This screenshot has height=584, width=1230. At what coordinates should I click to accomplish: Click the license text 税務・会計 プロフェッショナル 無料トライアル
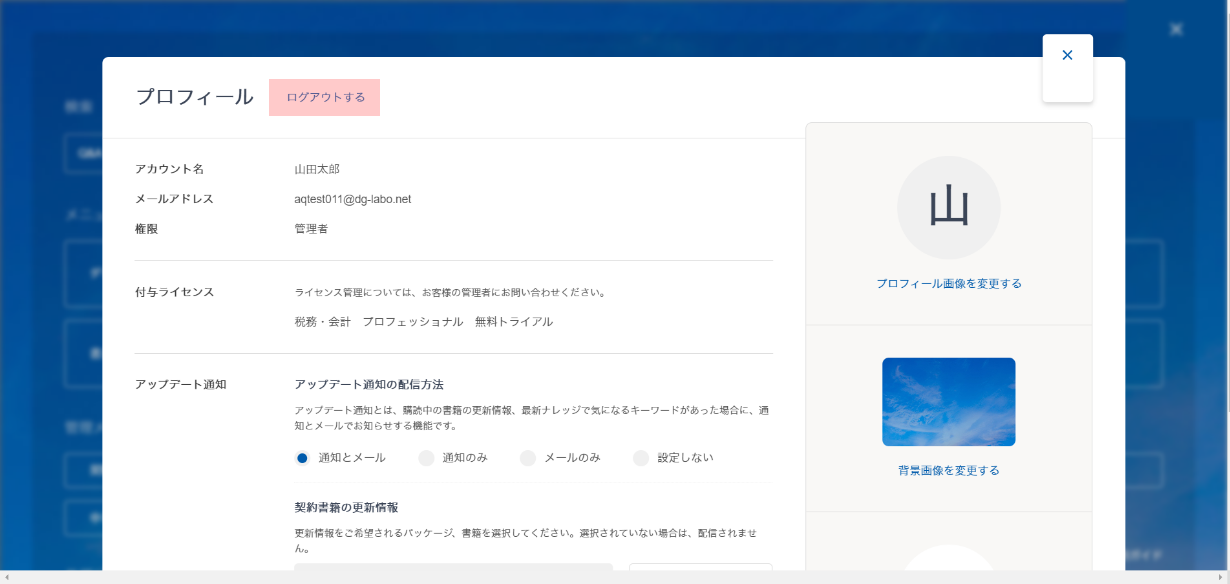(424, 322)
